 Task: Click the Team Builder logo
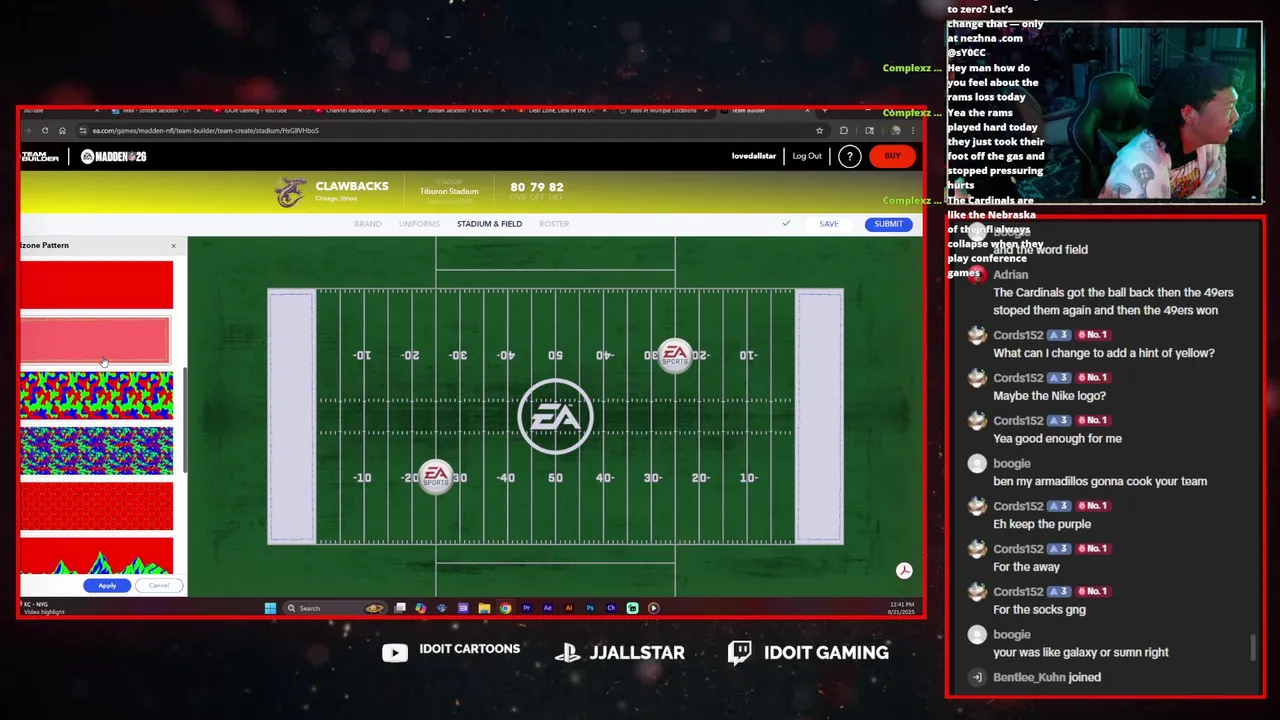click(40, 156)
